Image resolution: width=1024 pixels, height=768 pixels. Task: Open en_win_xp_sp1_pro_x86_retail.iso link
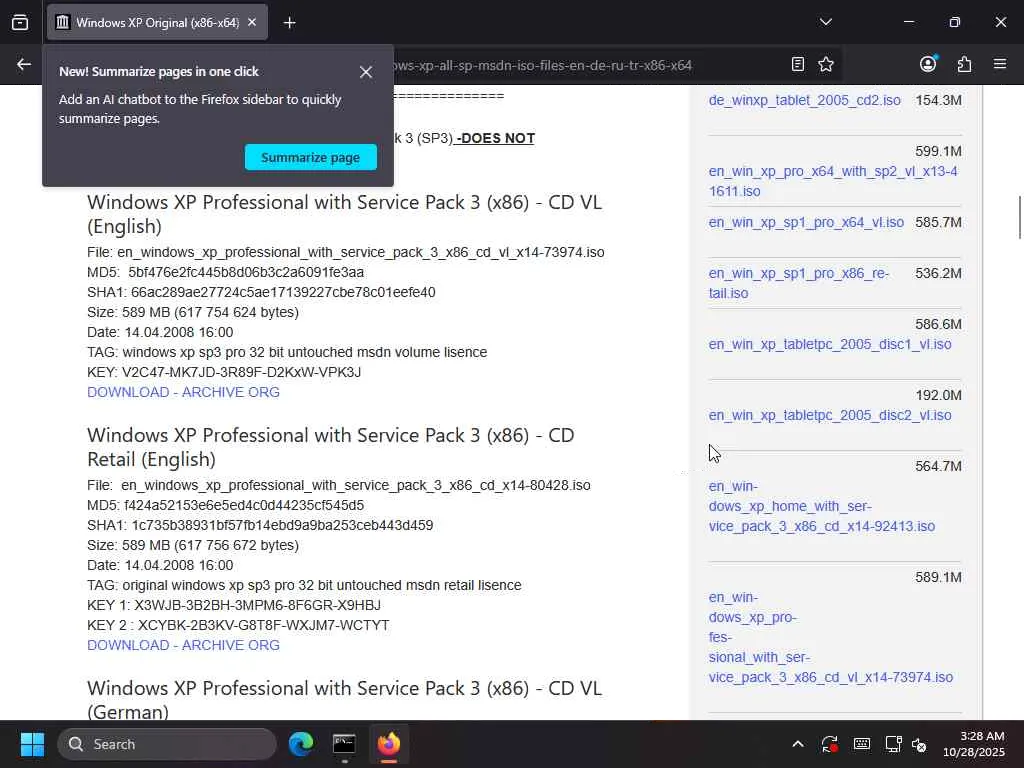pos(799,283)
